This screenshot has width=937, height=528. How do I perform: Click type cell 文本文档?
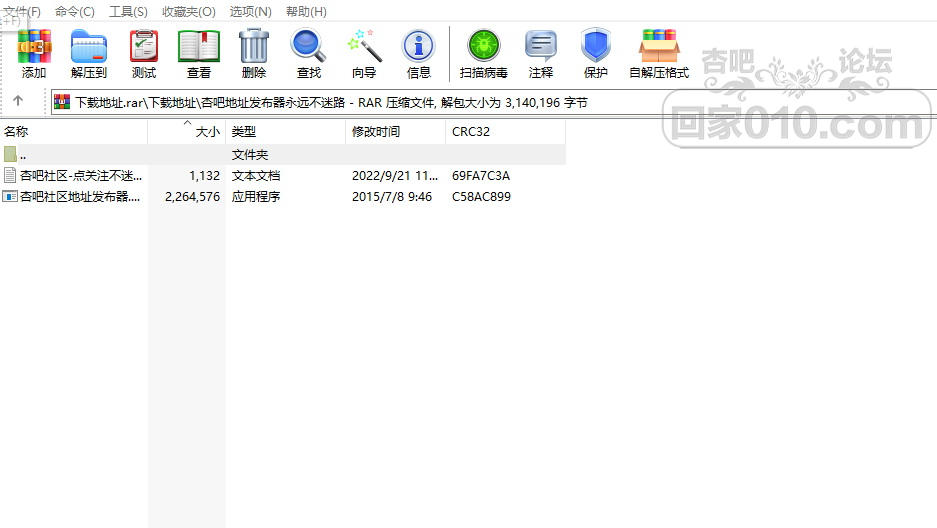256,176
